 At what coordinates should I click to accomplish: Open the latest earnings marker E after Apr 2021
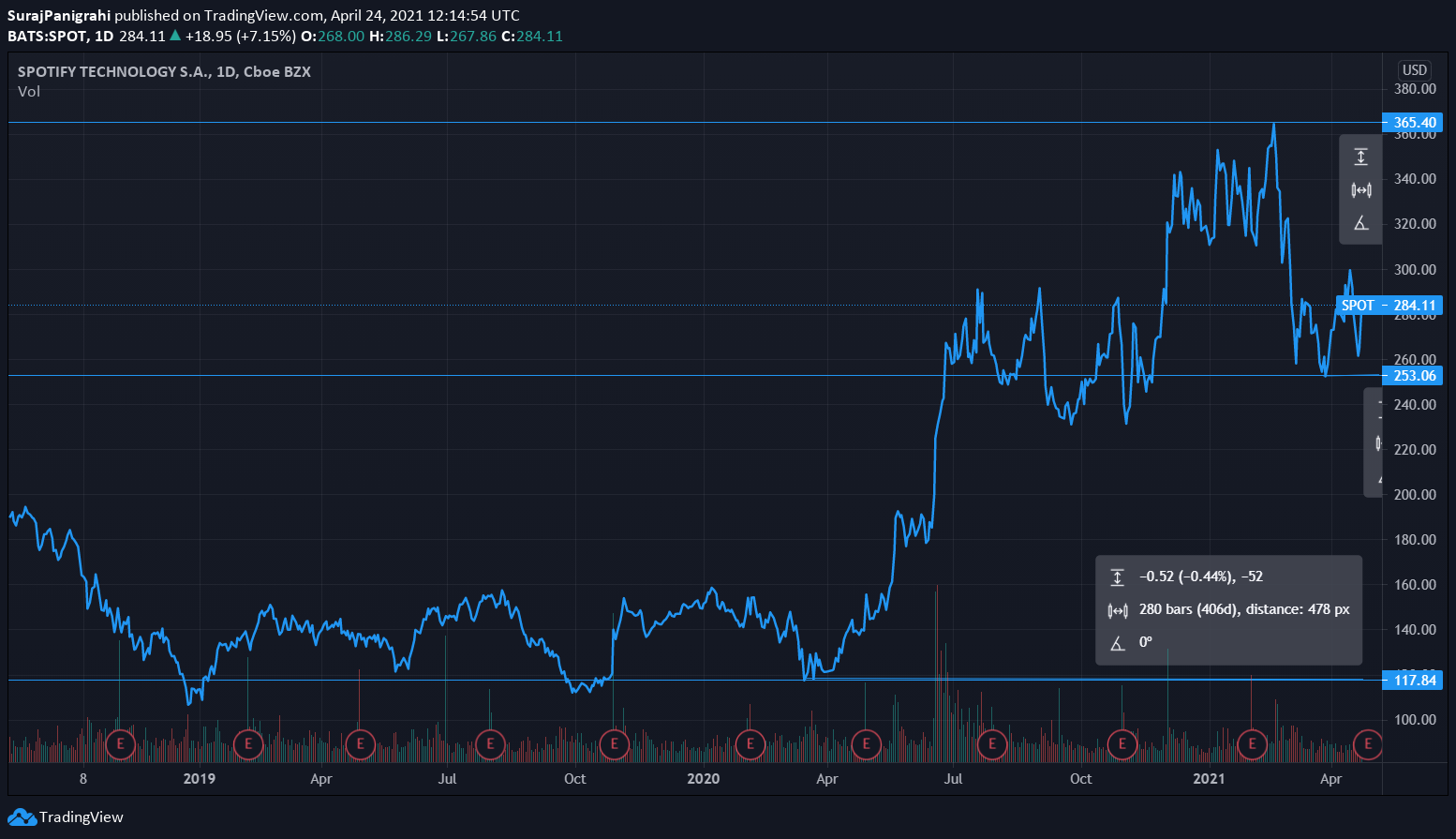[x=1368, y=745]
